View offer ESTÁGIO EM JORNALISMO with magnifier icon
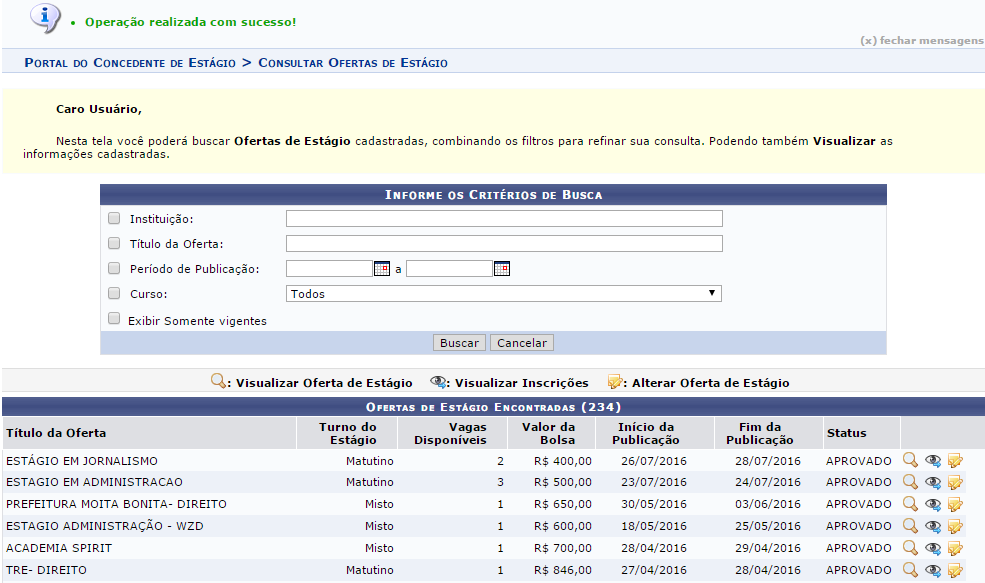Viewport: 985px width, 583px height. pyautogui.click(x=910, y=460)
